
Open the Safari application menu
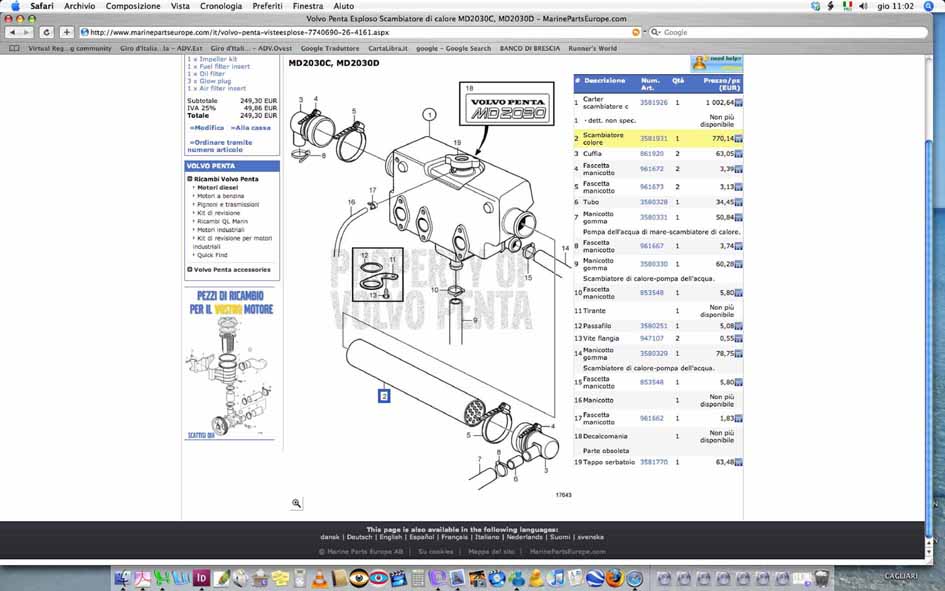[42, 6]
